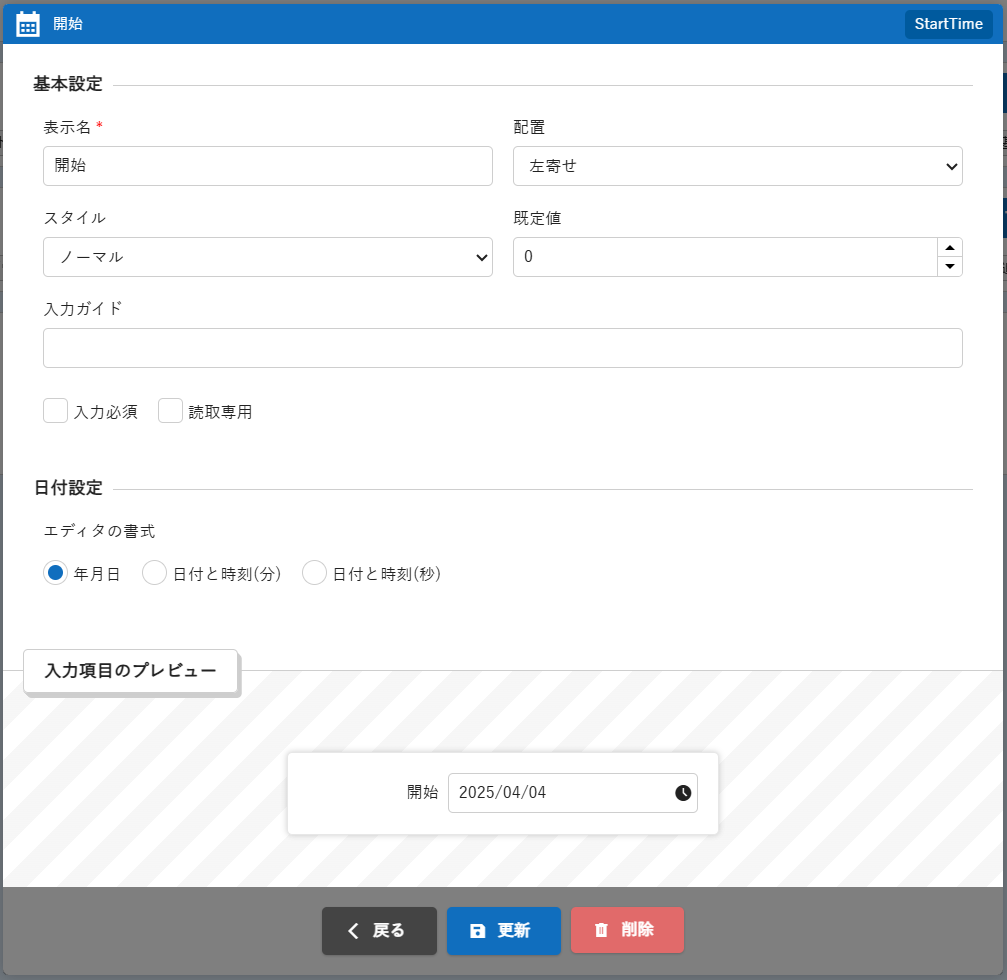
Task: Click the 削除 button
Action: click(627, 930)
